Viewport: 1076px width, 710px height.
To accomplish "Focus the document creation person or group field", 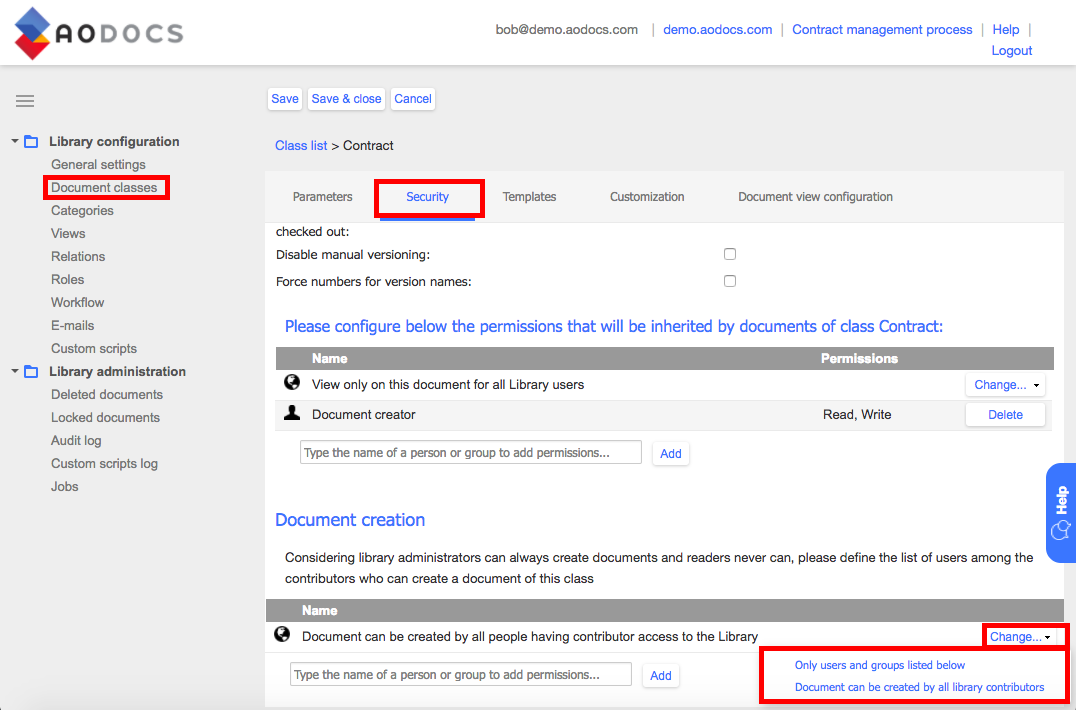I will click(x=460, y=674).
